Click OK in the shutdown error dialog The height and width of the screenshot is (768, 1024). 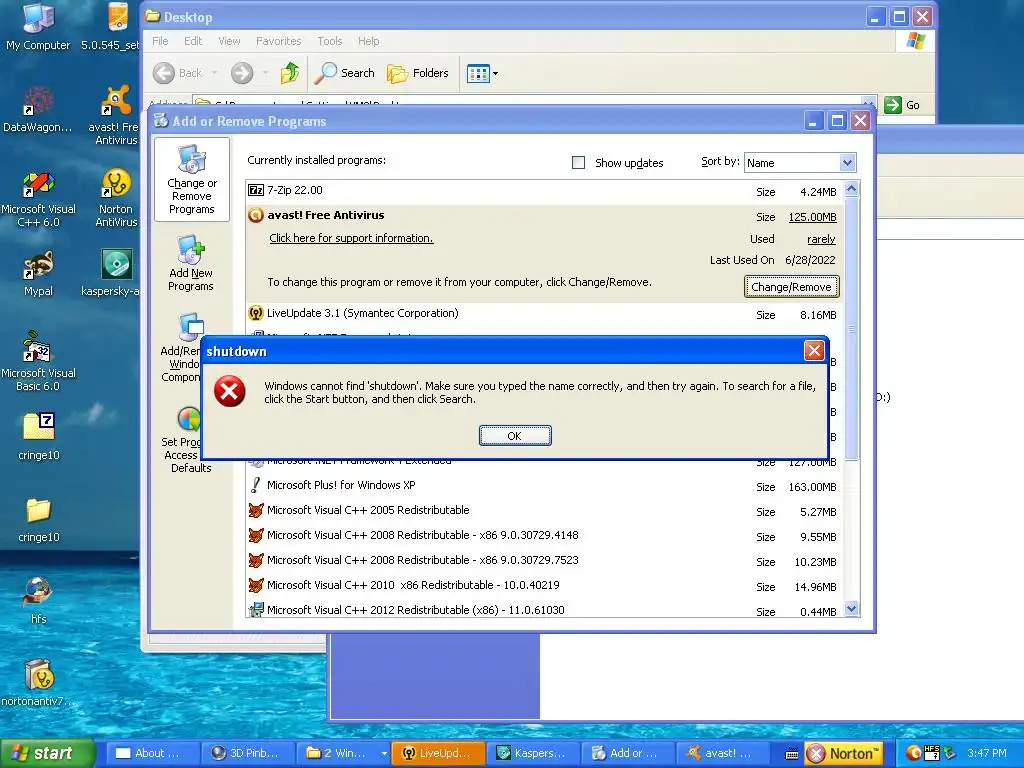coord(515,436)
